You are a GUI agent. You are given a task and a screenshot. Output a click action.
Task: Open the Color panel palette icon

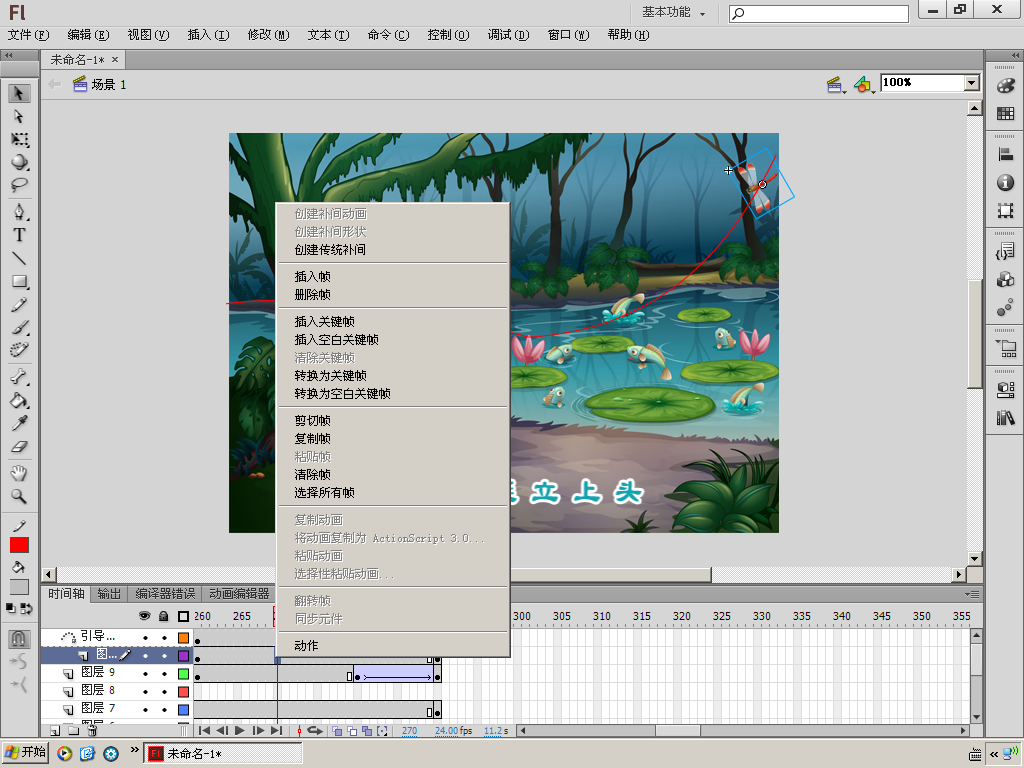(x=1006, y=86)
